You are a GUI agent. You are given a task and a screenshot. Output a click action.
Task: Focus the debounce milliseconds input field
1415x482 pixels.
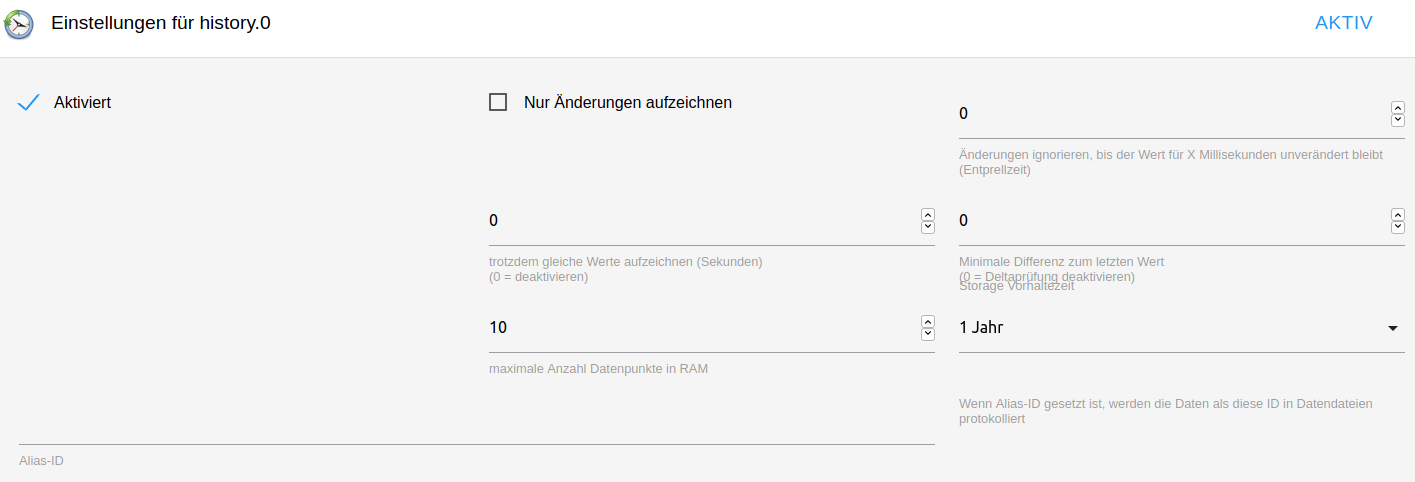coord(1170,114)
